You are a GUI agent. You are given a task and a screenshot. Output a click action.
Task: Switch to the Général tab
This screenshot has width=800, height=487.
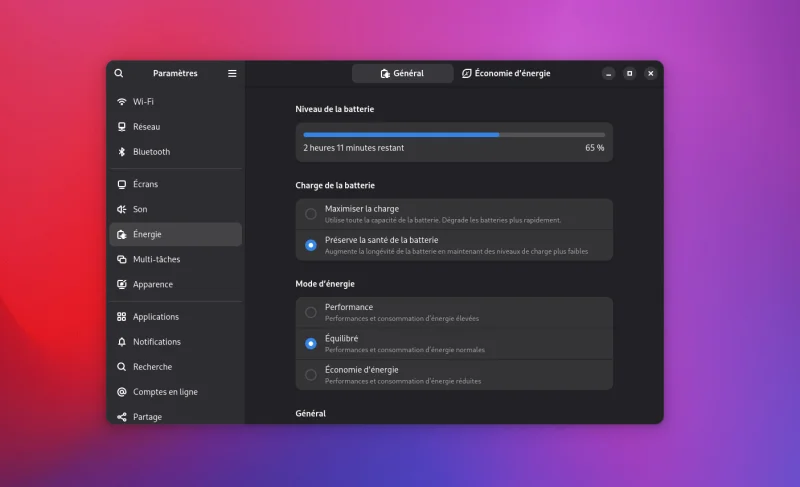(403, 73)
